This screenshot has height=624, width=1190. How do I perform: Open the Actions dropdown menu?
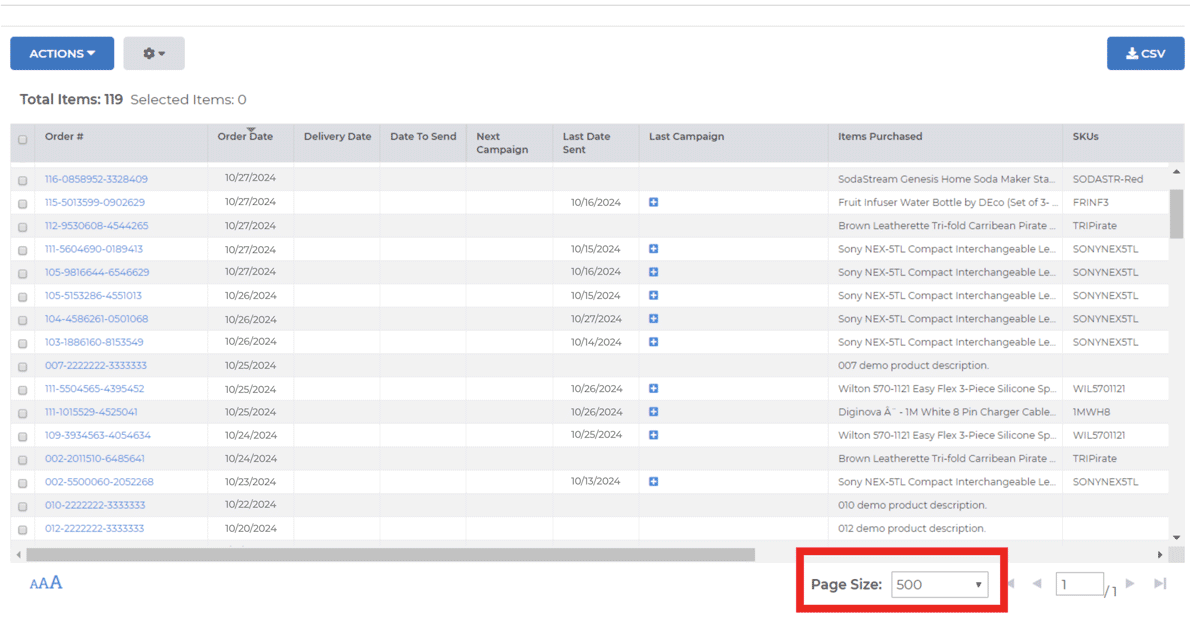pos(62,54)
